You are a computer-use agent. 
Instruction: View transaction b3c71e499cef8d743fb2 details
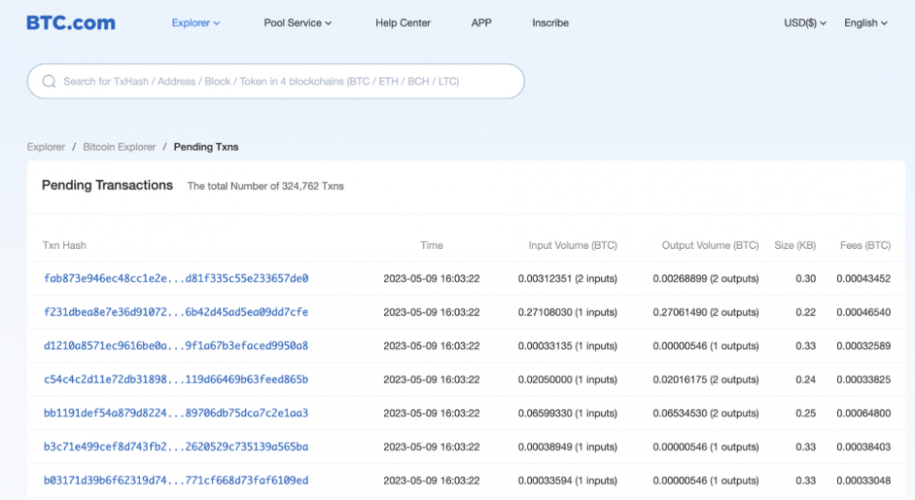coord(176,447)
